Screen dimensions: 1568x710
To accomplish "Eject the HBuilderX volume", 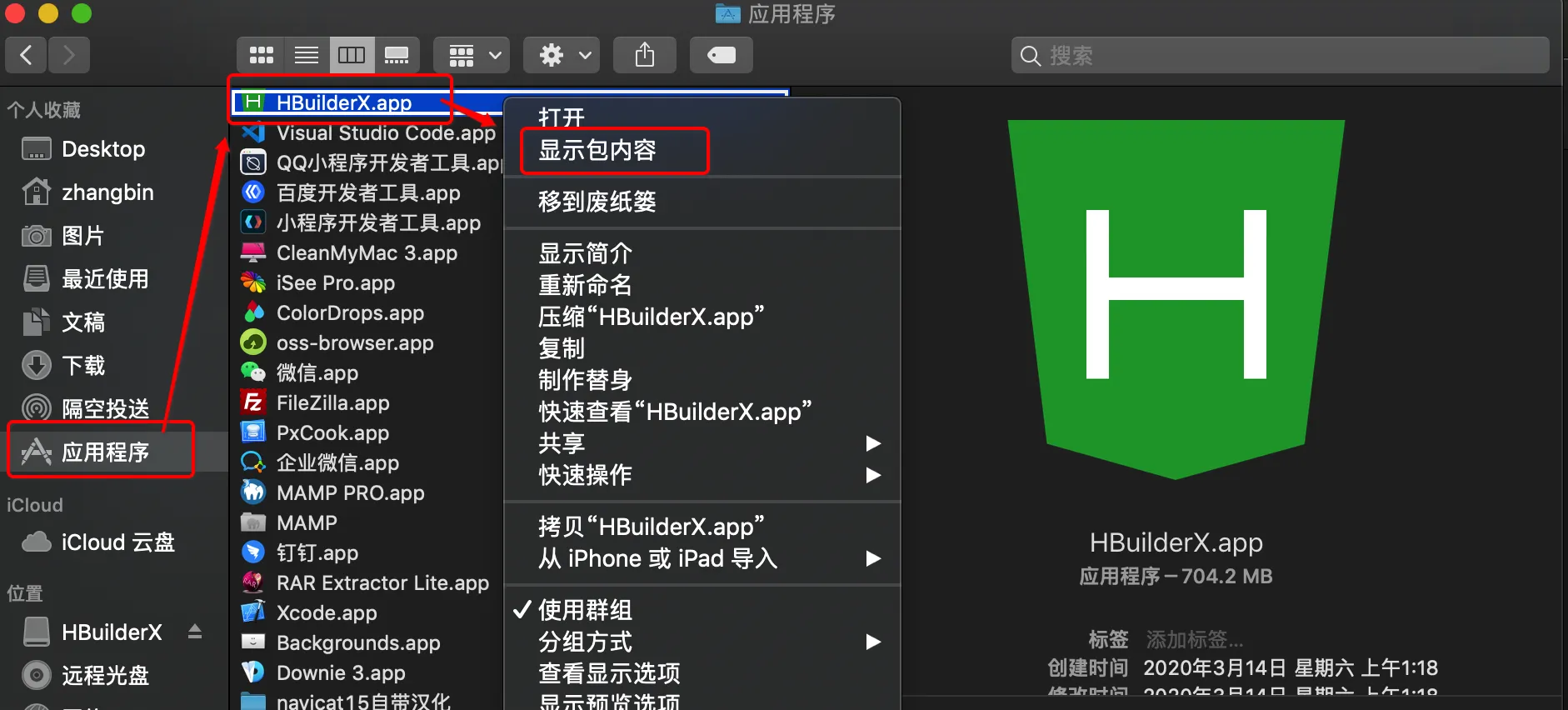I will pos(195,632).
